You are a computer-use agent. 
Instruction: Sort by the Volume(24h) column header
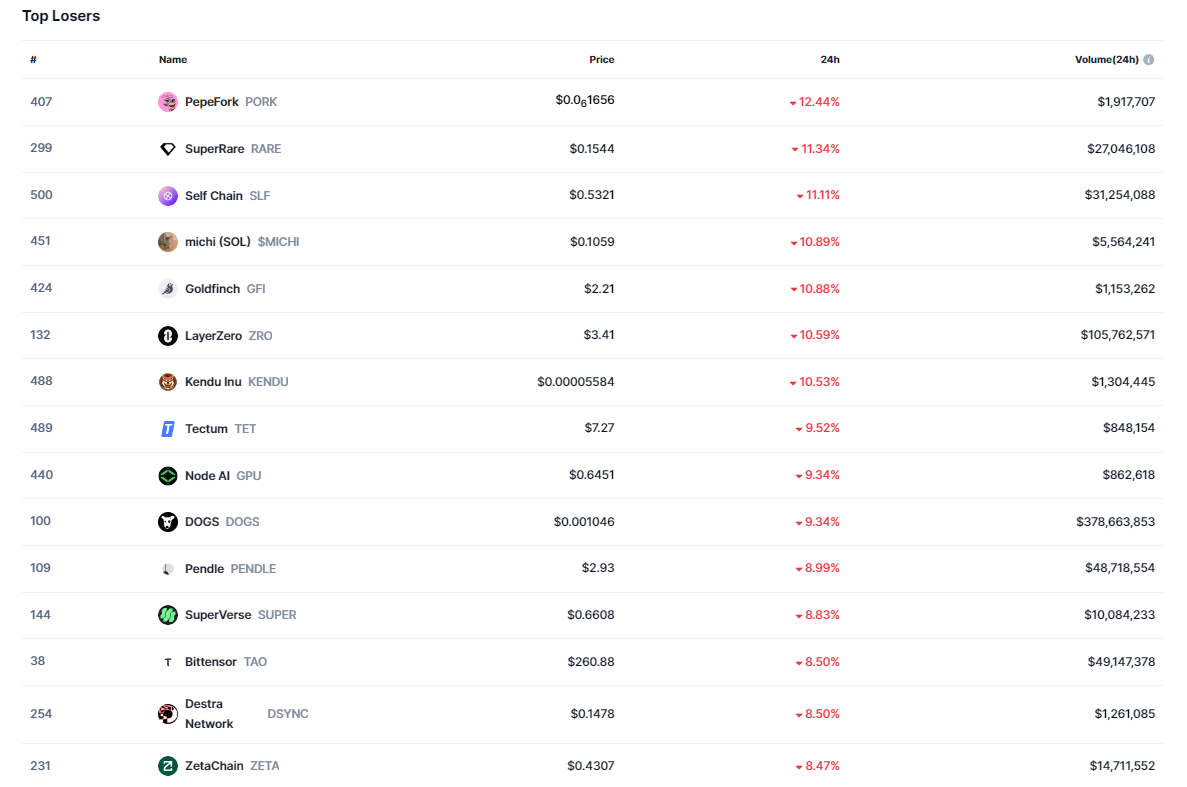coord(1106,60)
